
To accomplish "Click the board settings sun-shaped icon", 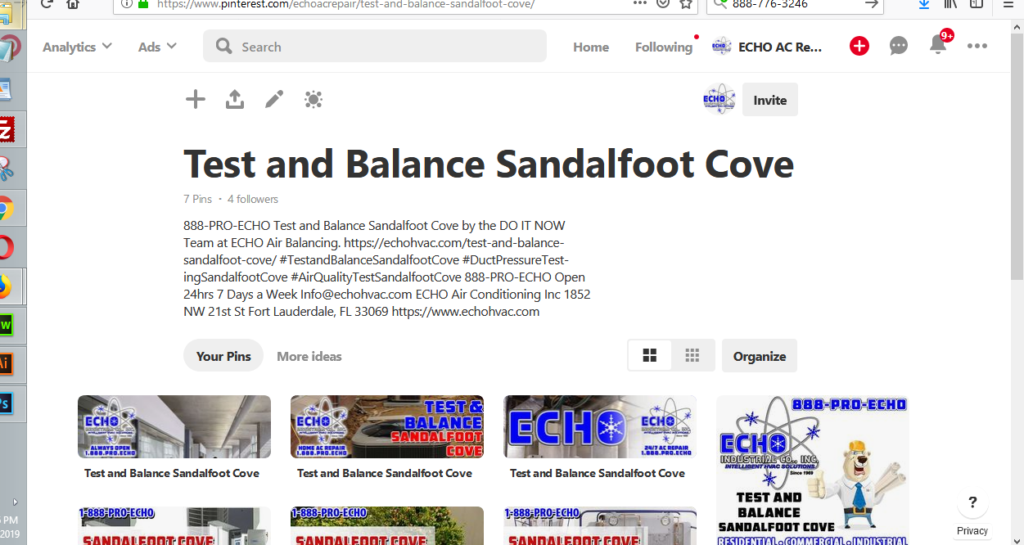I will coord(314,99).
